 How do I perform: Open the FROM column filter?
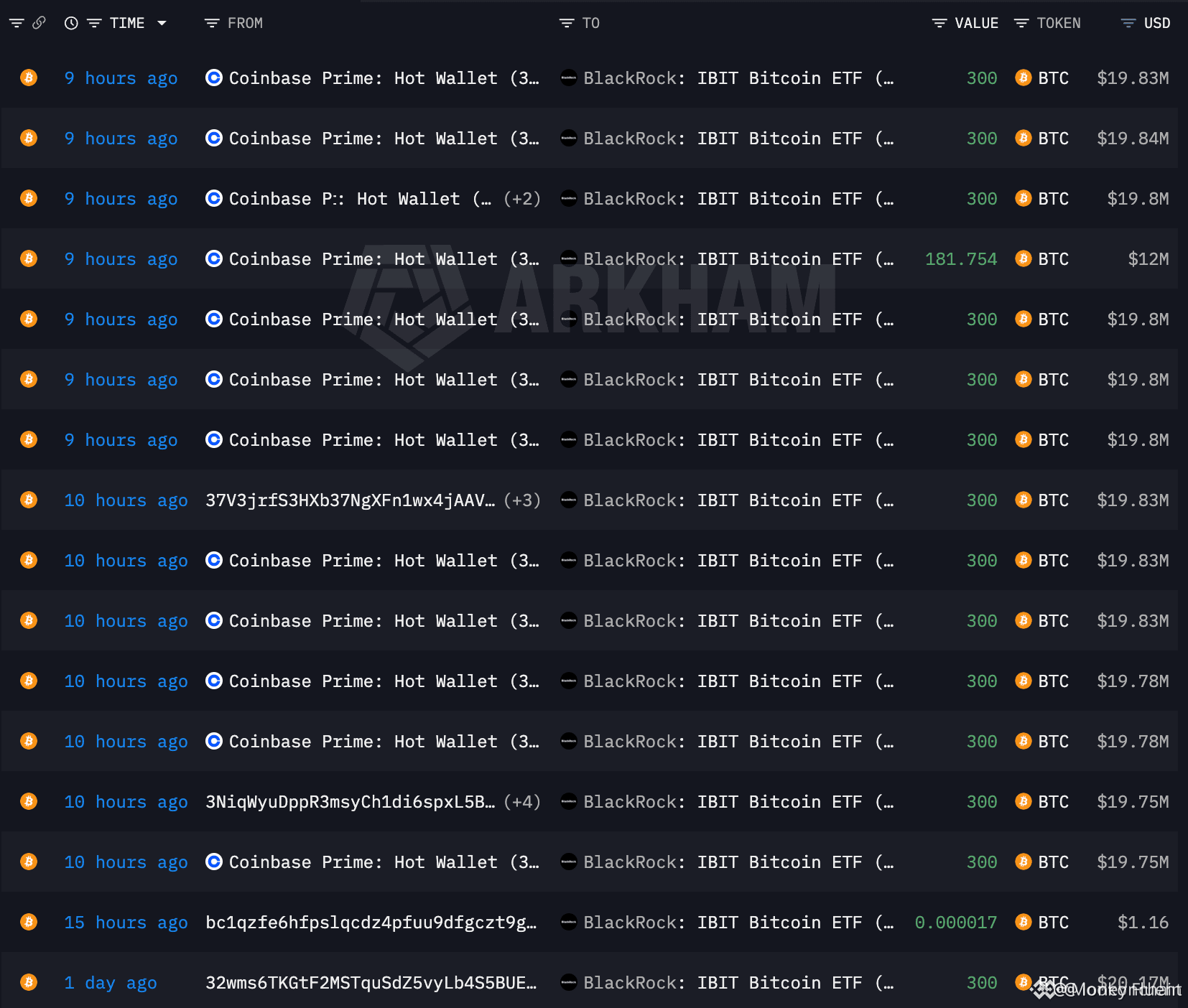(212, 23)
